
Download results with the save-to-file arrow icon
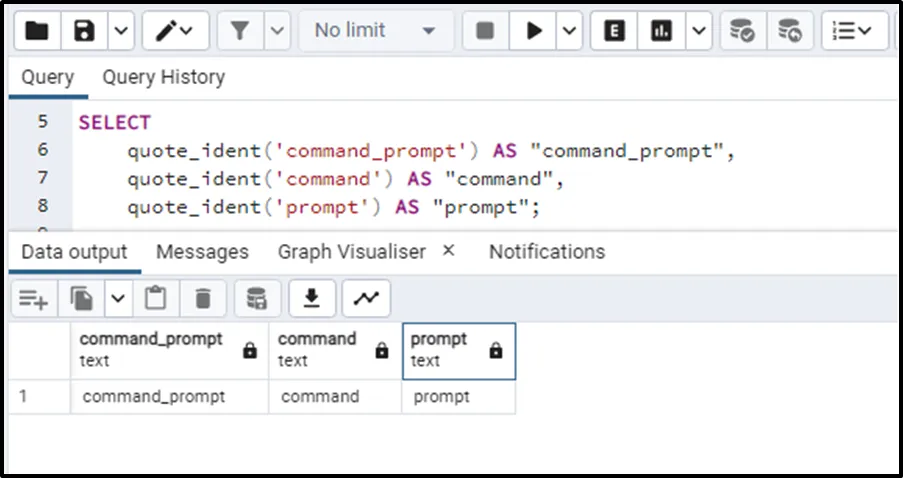(312, 297)
